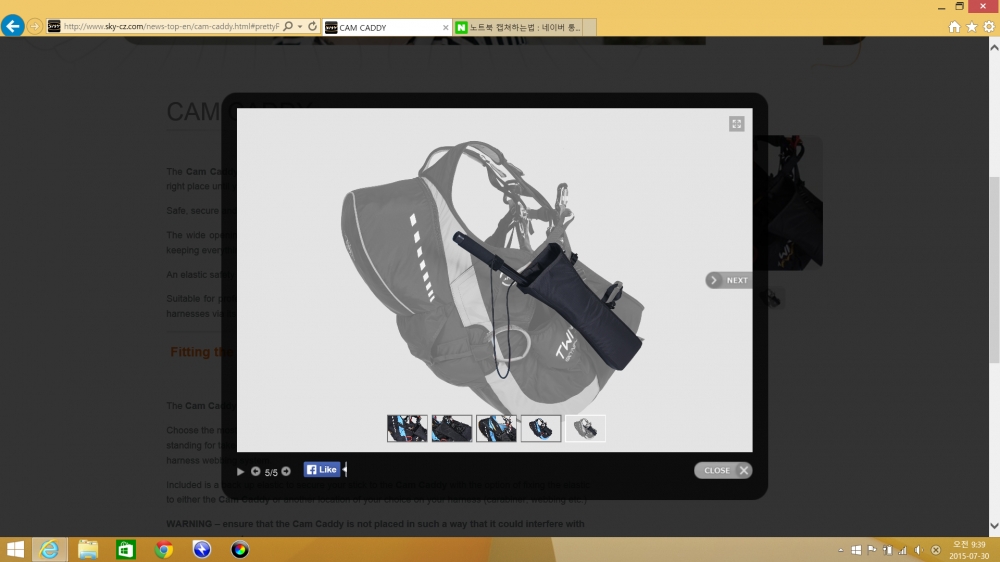Image resolution: width=1000 pixels, height=562 pixels.
Task: Click the Facebook Like button
Action: coord(322,470)
